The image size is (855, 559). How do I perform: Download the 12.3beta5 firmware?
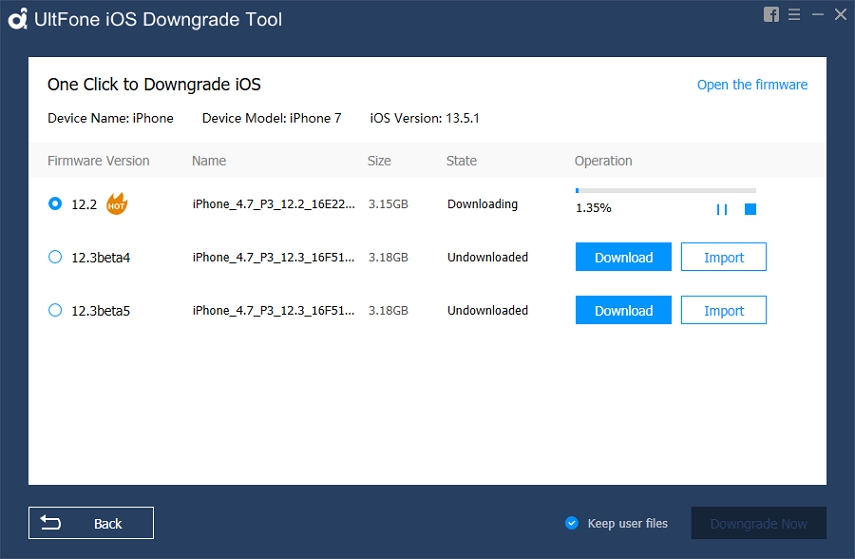click(x=623, y=310)
